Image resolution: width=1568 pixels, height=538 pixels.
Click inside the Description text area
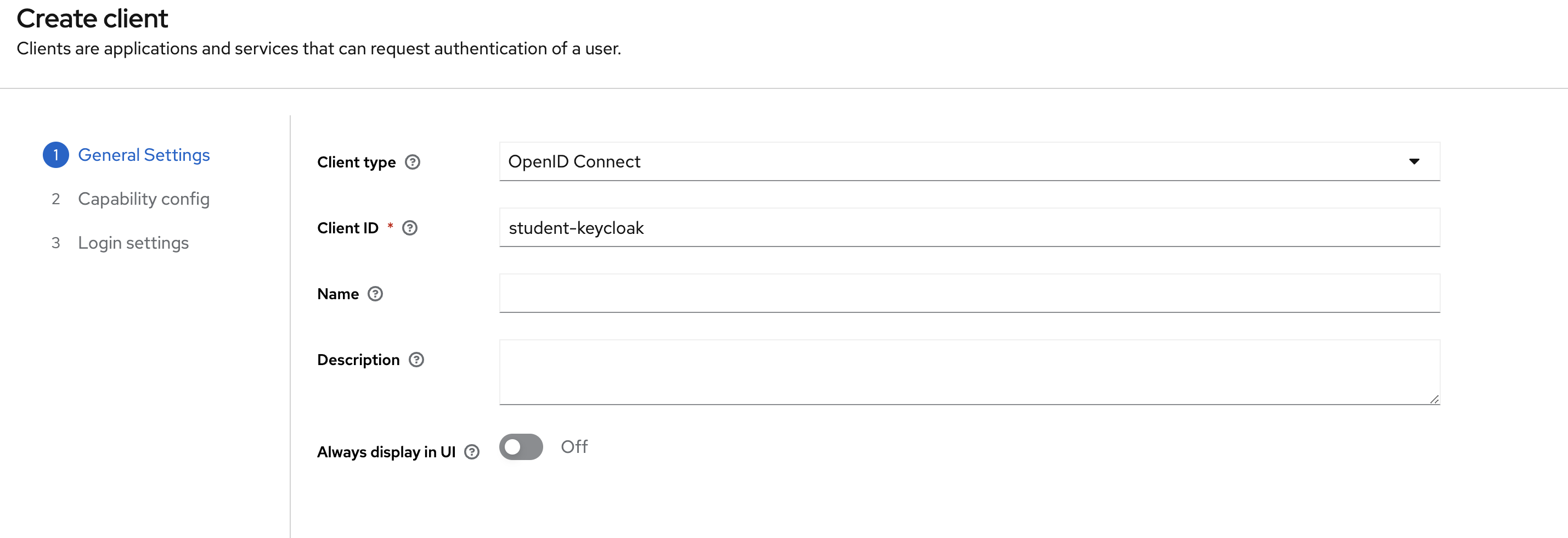coord(969,372)
